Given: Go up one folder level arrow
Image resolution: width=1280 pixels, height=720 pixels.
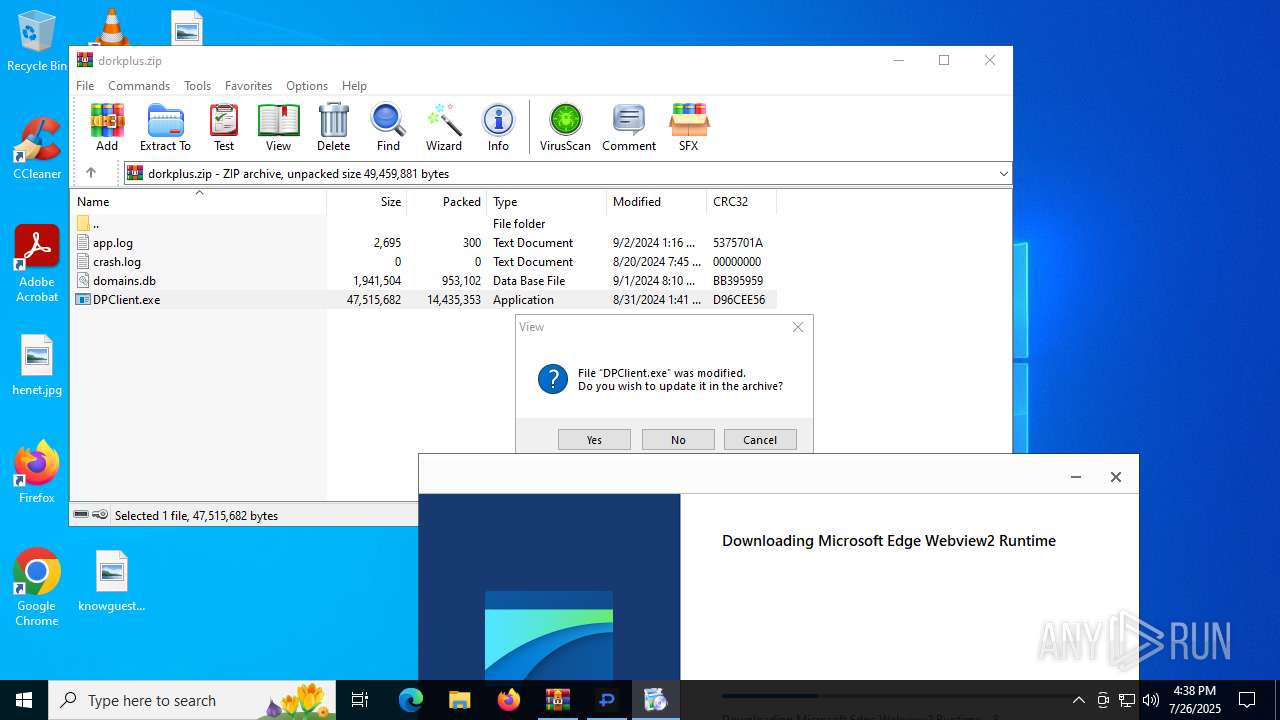Looking at the screenshot, I should pyautogui.click(x=90, y=173).
